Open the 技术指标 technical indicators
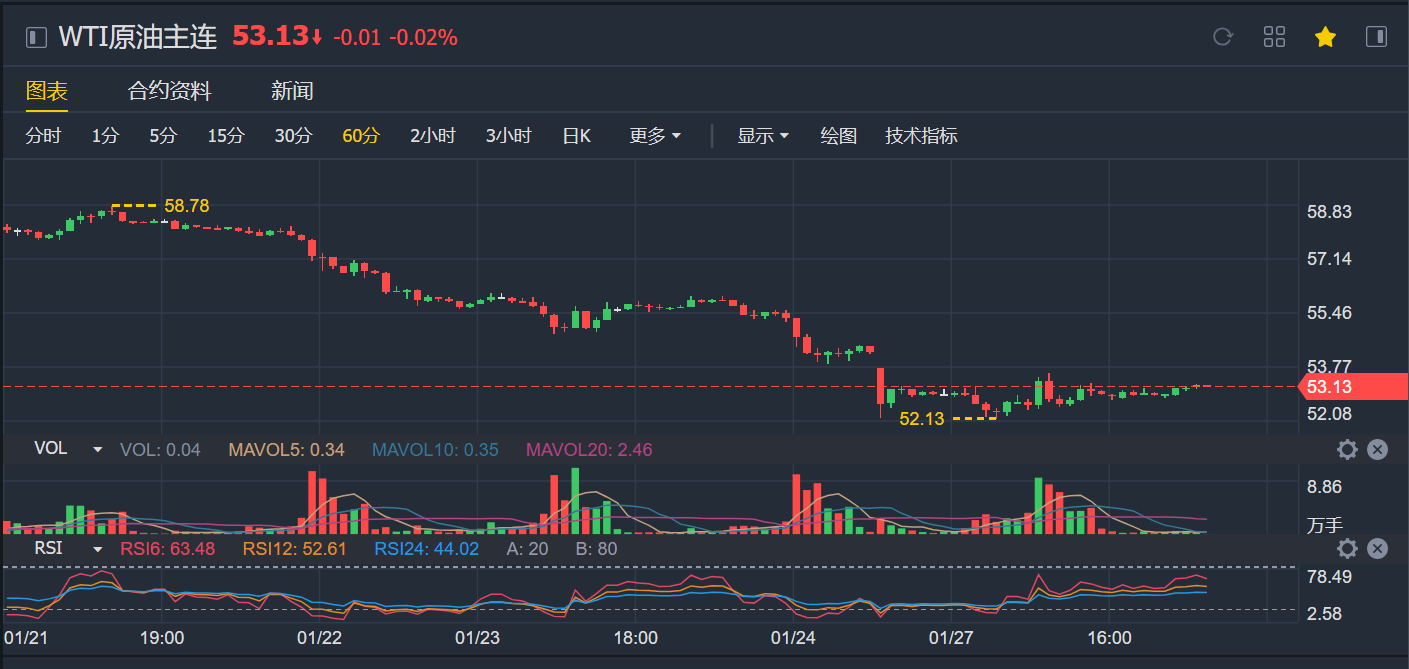This screenshot has height=669, width=1409. 921,136
